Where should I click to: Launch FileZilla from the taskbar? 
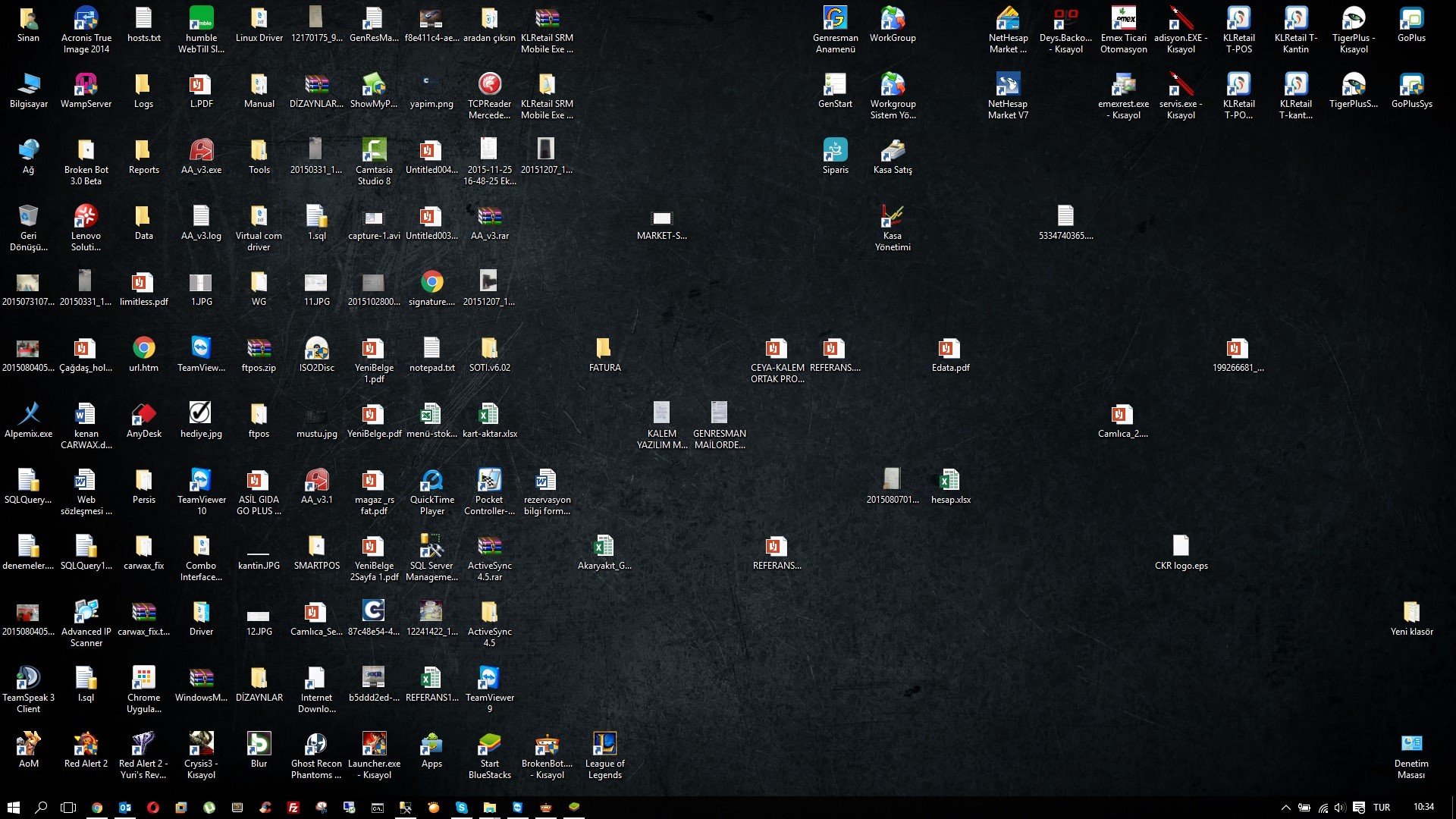pos(293,808)
